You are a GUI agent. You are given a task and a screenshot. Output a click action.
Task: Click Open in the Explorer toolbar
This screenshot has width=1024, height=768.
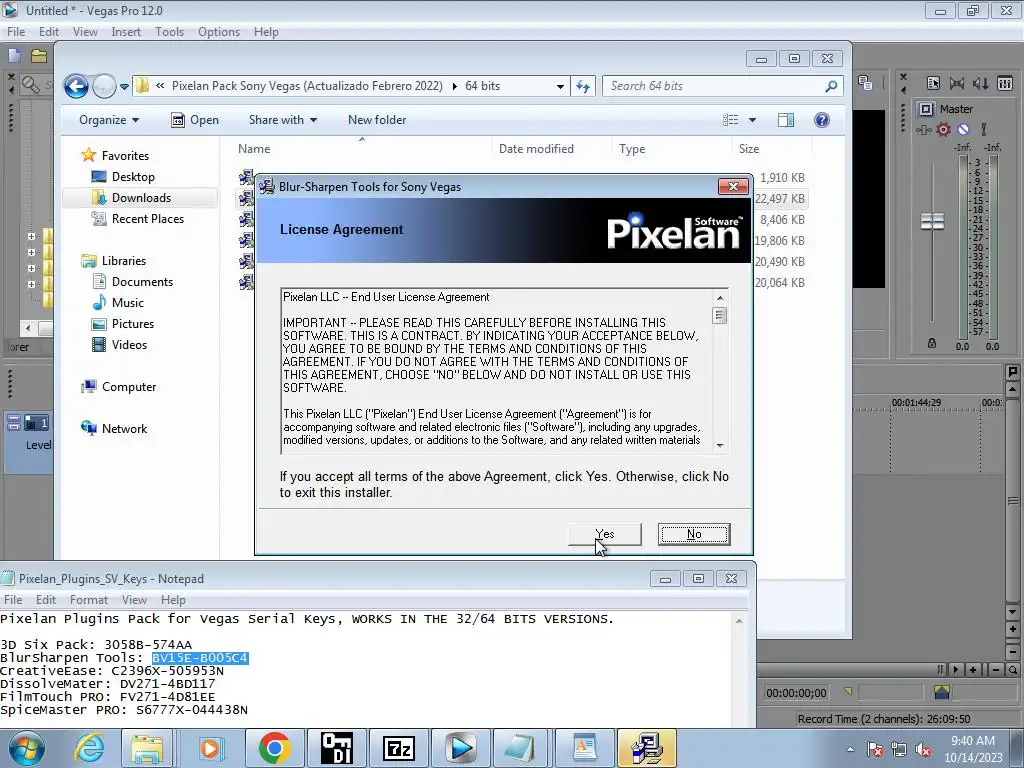pos(195,120)
